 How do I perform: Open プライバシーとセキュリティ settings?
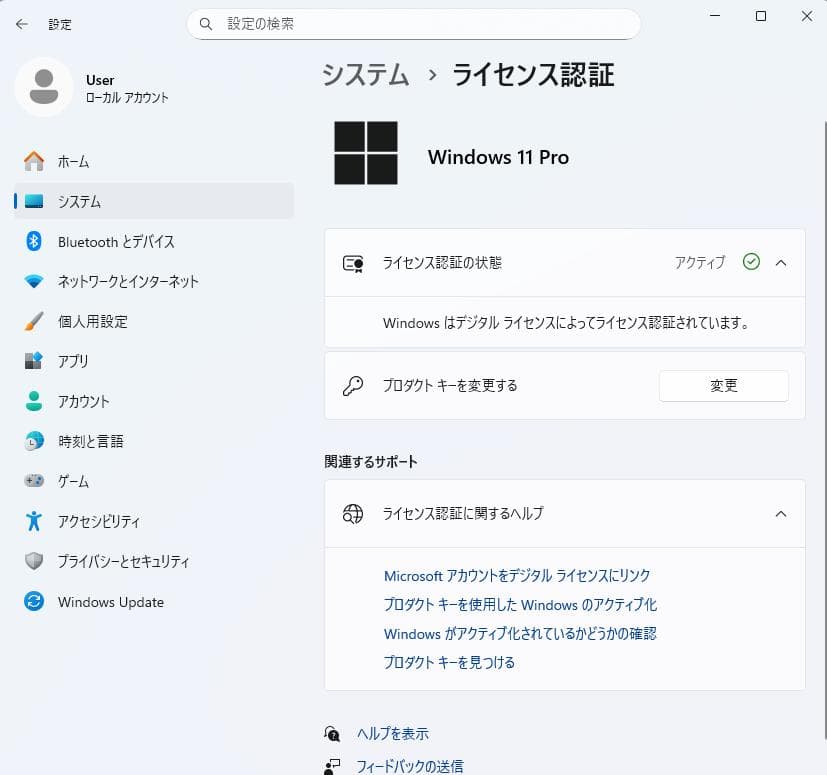124,561
